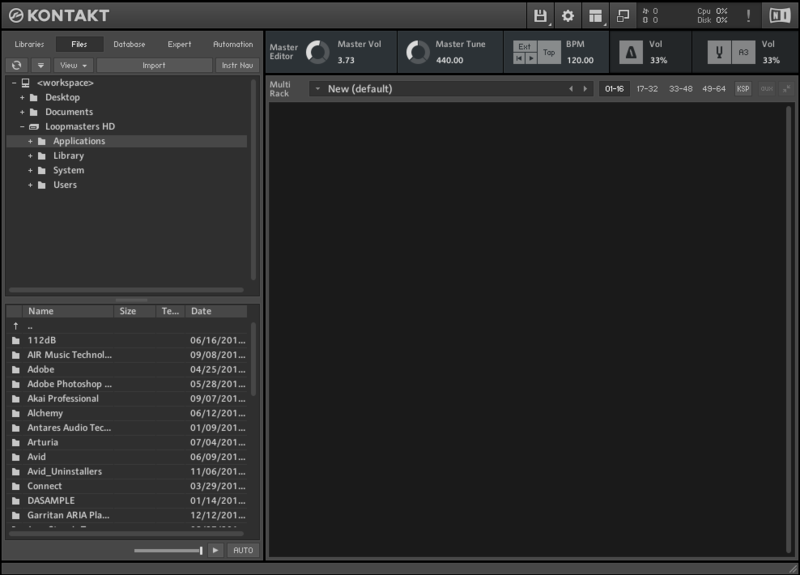Viewport: 800px width, 575px height.
Task: Open the workspace panel layout icon
Action: pos(595,16)
